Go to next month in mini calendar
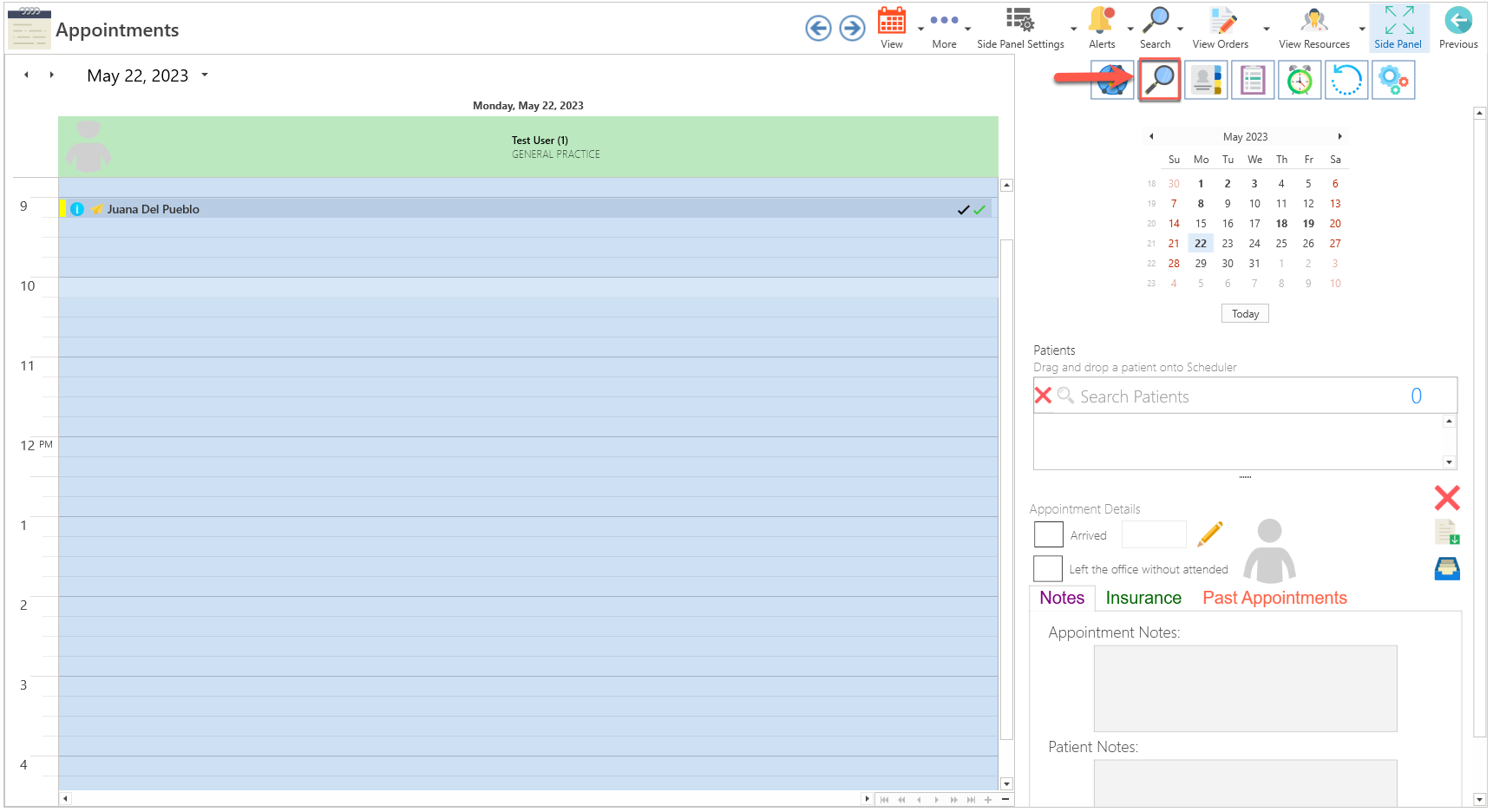Screen dimensions: 1493x812 [1339, 136]
